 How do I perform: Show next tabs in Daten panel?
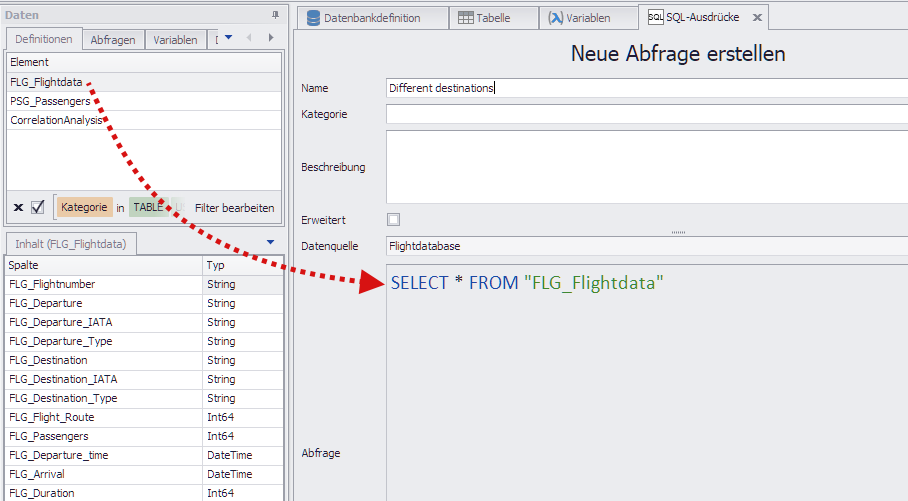(270, 38)
